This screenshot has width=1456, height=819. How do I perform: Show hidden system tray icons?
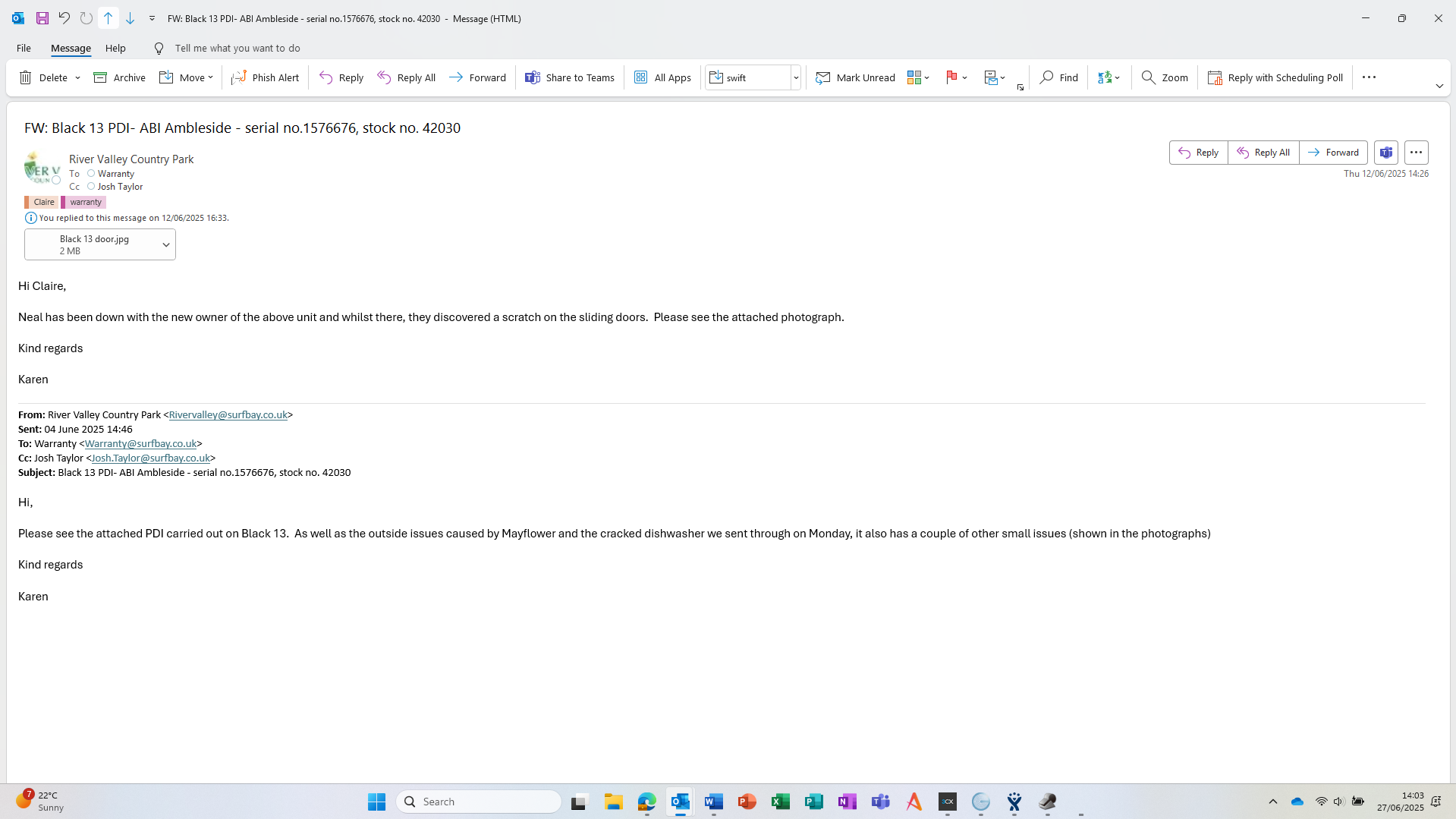point(1273,802)
